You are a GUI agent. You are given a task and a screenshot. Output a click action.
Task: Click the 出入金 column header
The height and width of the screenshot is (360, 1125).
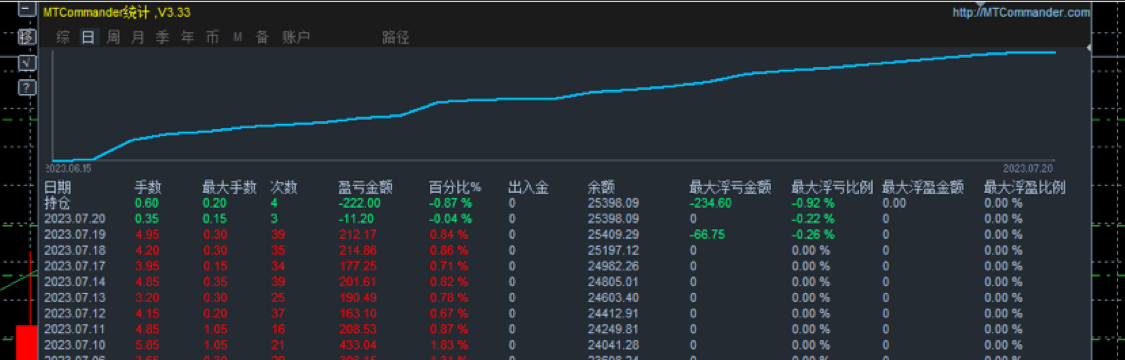529,188
